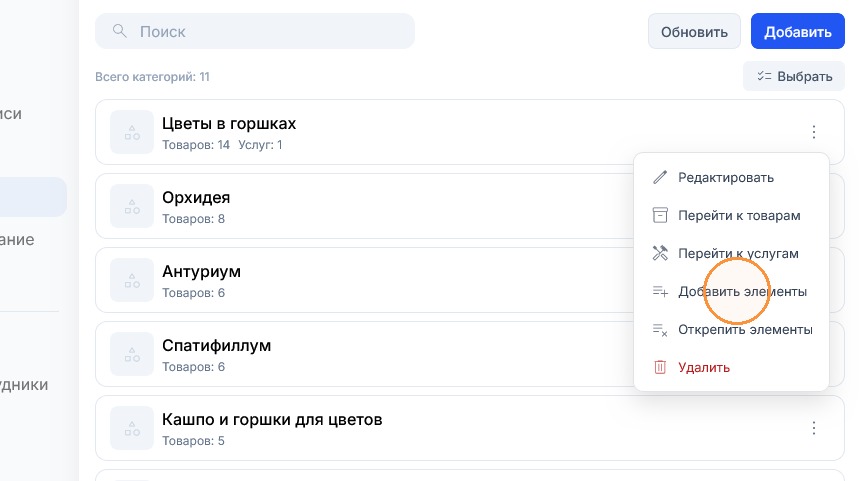The image size is (861, 481).
Task: Open three-dot menu for Цветы в горшках
Action: [x=814, y=132]
